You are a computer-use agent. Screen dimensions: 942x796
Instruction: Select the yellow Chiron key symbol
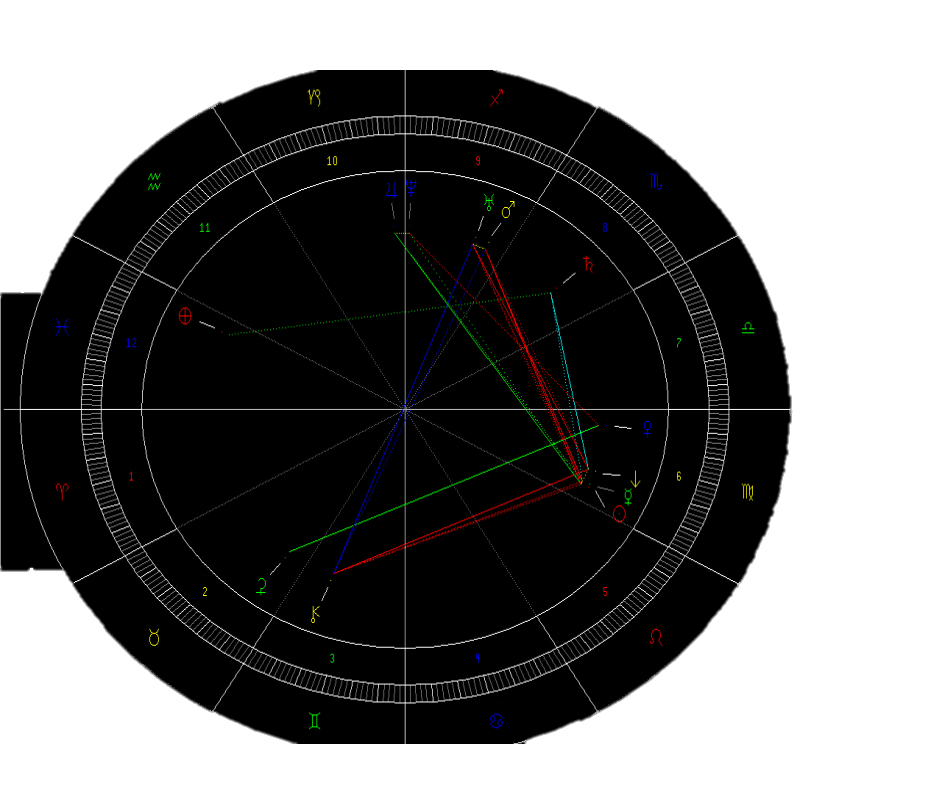[315, 614]
